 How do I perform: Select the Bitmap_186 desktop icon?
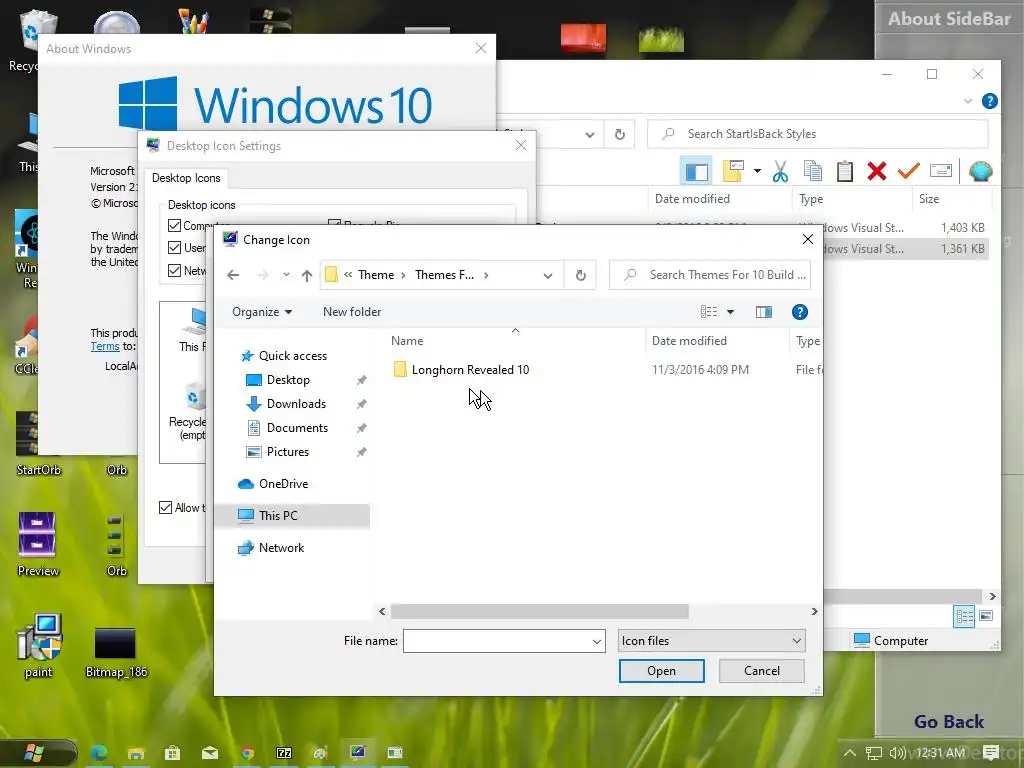[x=116, y=652]
